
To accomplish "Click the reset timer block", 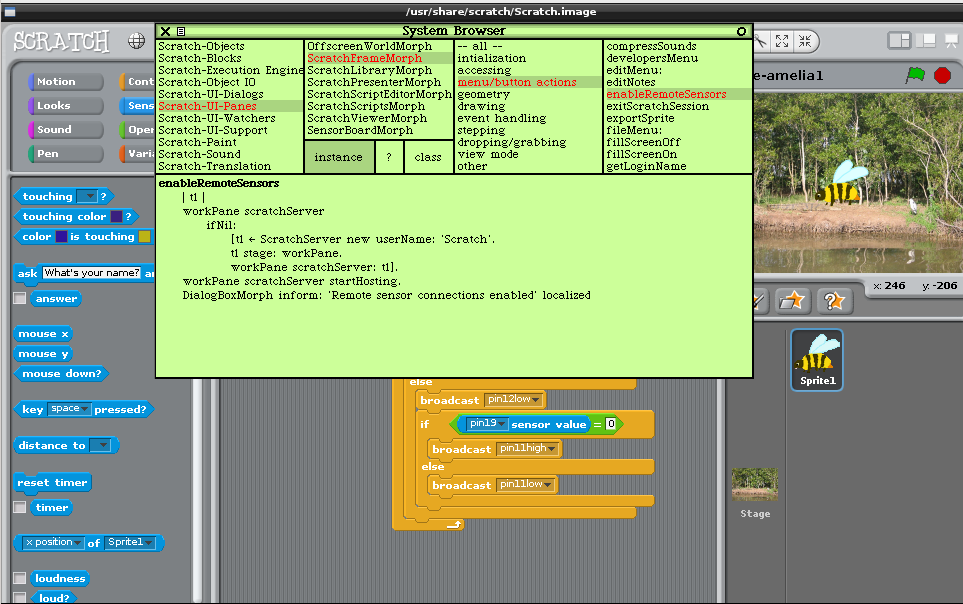I will (53, 482).
